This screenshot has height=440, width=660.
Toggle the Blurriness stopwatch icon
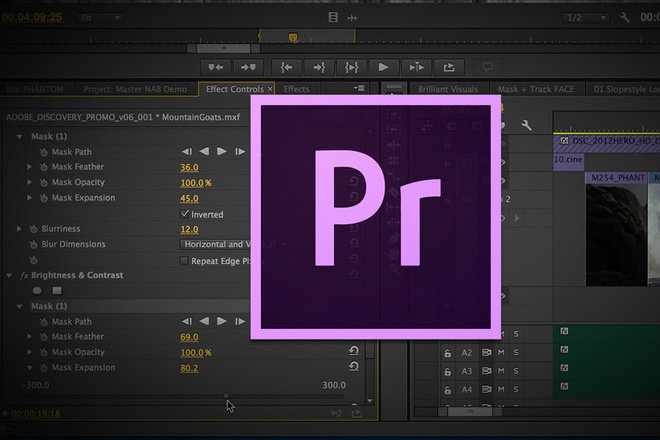click(34, 229)
